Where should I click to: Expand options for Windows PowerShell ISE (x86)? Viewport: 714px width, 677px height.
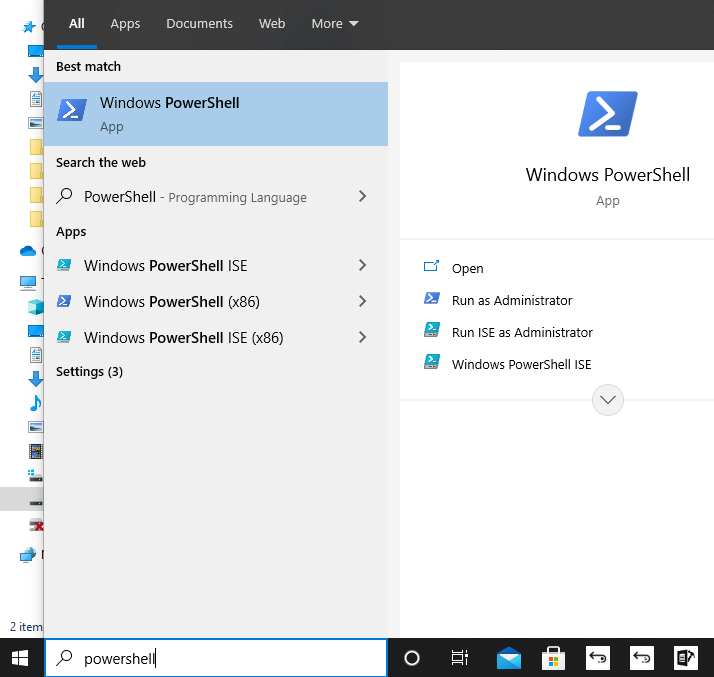pos(362,337)
